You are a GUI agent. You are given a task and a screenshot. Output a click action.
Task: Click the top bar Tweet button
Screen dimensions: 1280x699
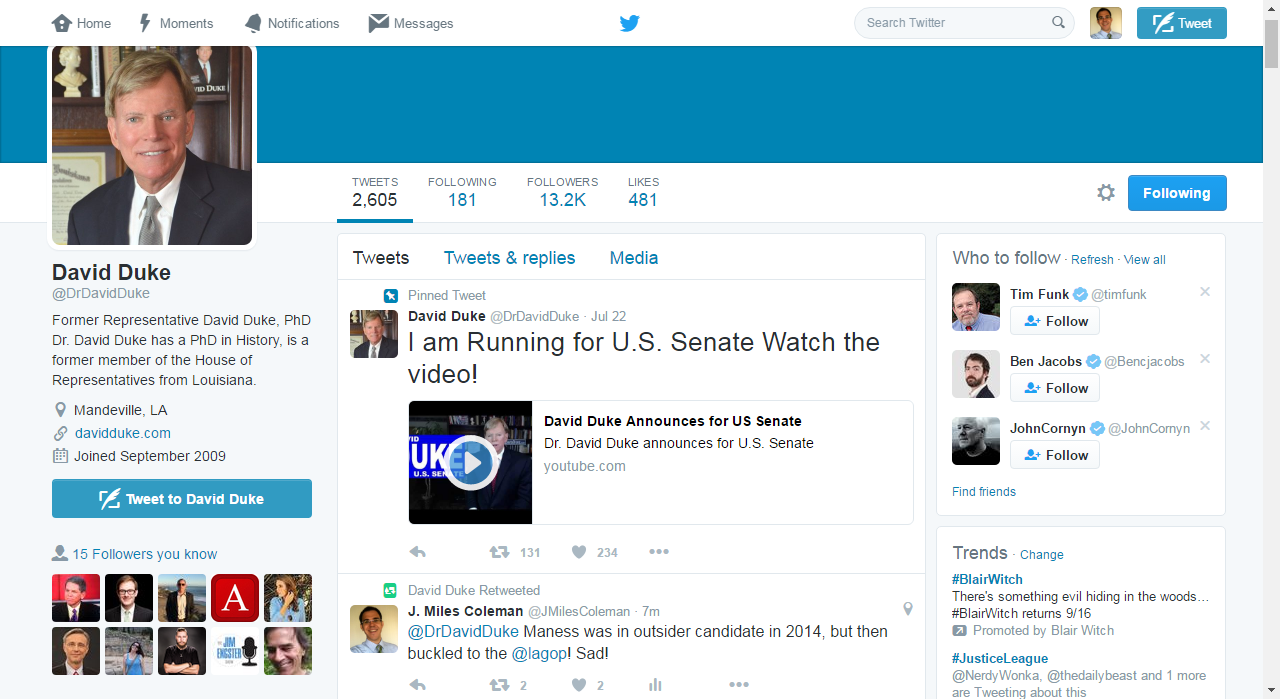(x=1182, y=23)
